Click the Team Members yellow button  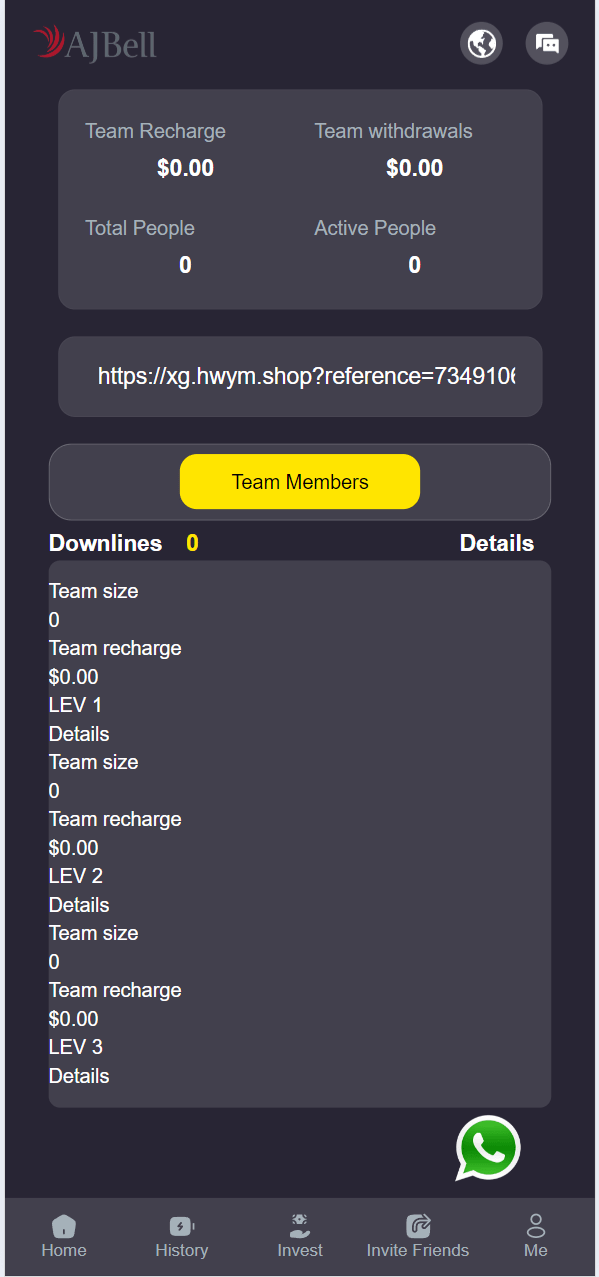300,482
